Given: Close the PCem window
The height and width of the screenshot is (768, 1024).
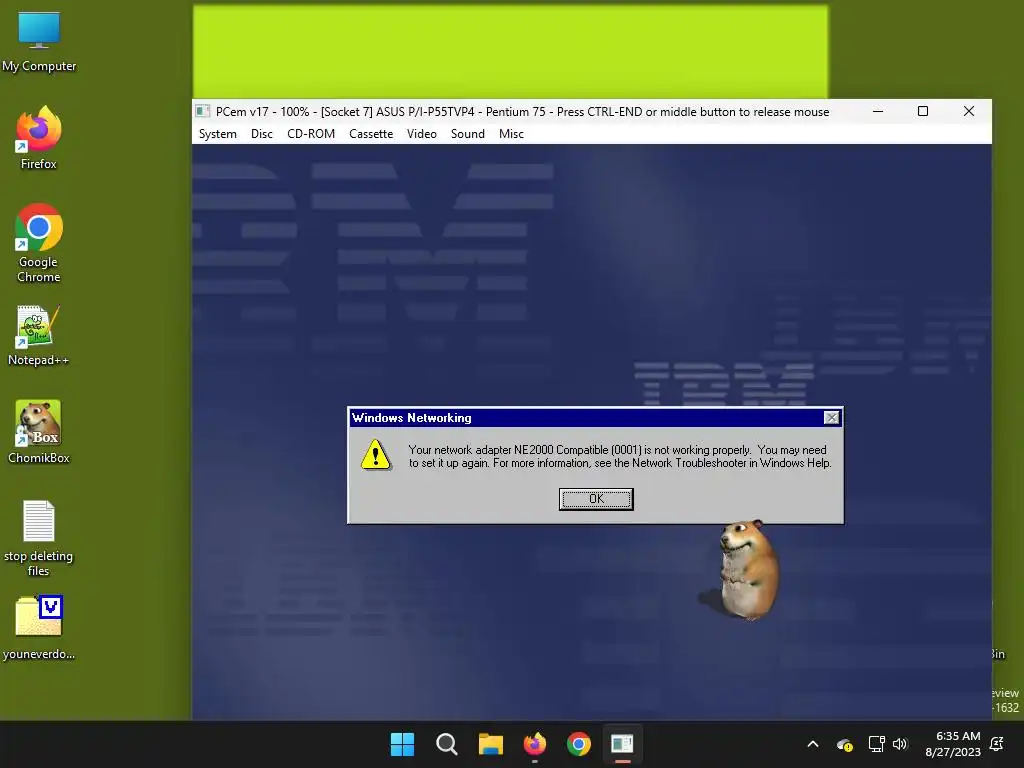Looking at the screenshot, I should click(969, 112).
